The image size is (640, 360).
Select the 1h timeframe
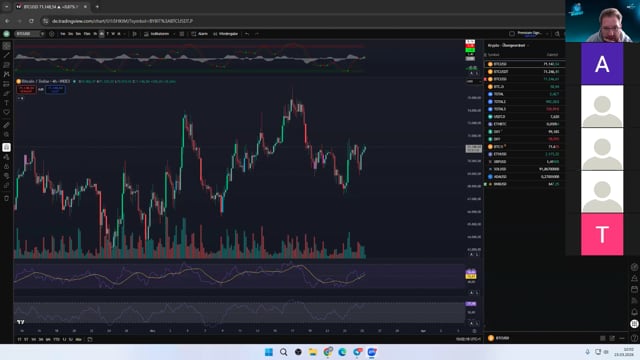[95, 34]
